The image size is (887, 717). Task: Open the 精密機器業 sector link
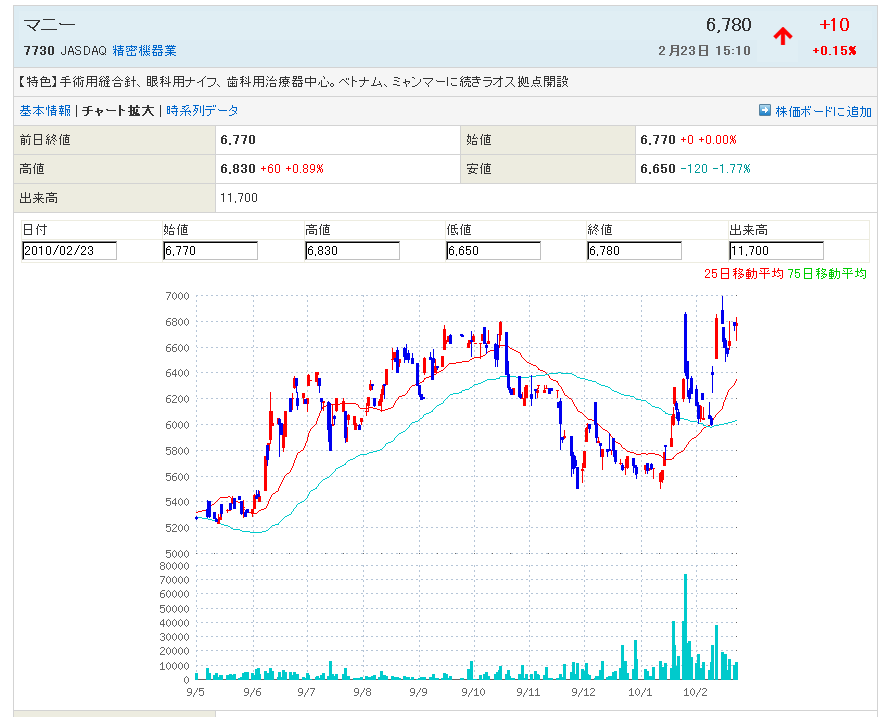[145, 50]
